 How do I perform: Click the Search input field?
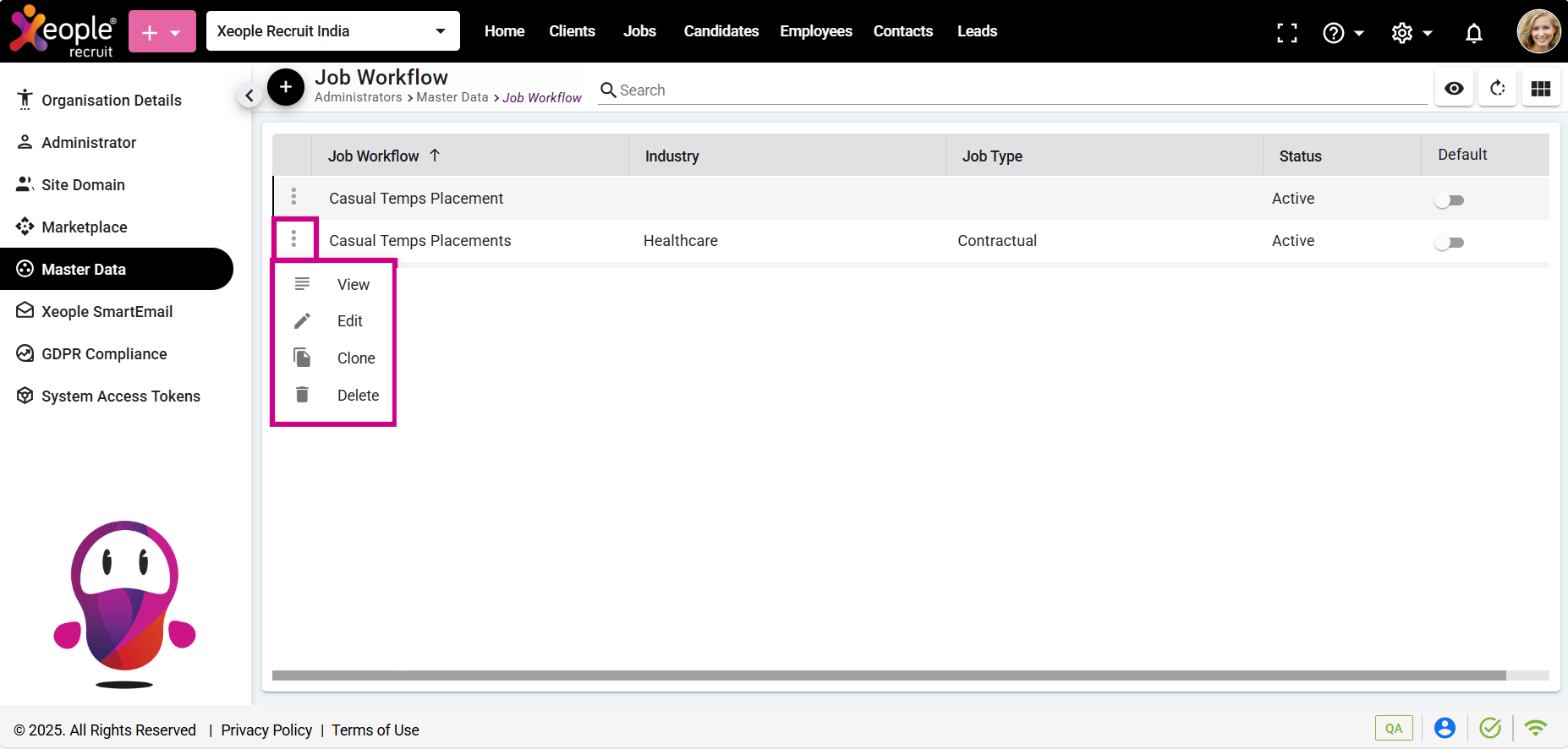[1015, 90]
